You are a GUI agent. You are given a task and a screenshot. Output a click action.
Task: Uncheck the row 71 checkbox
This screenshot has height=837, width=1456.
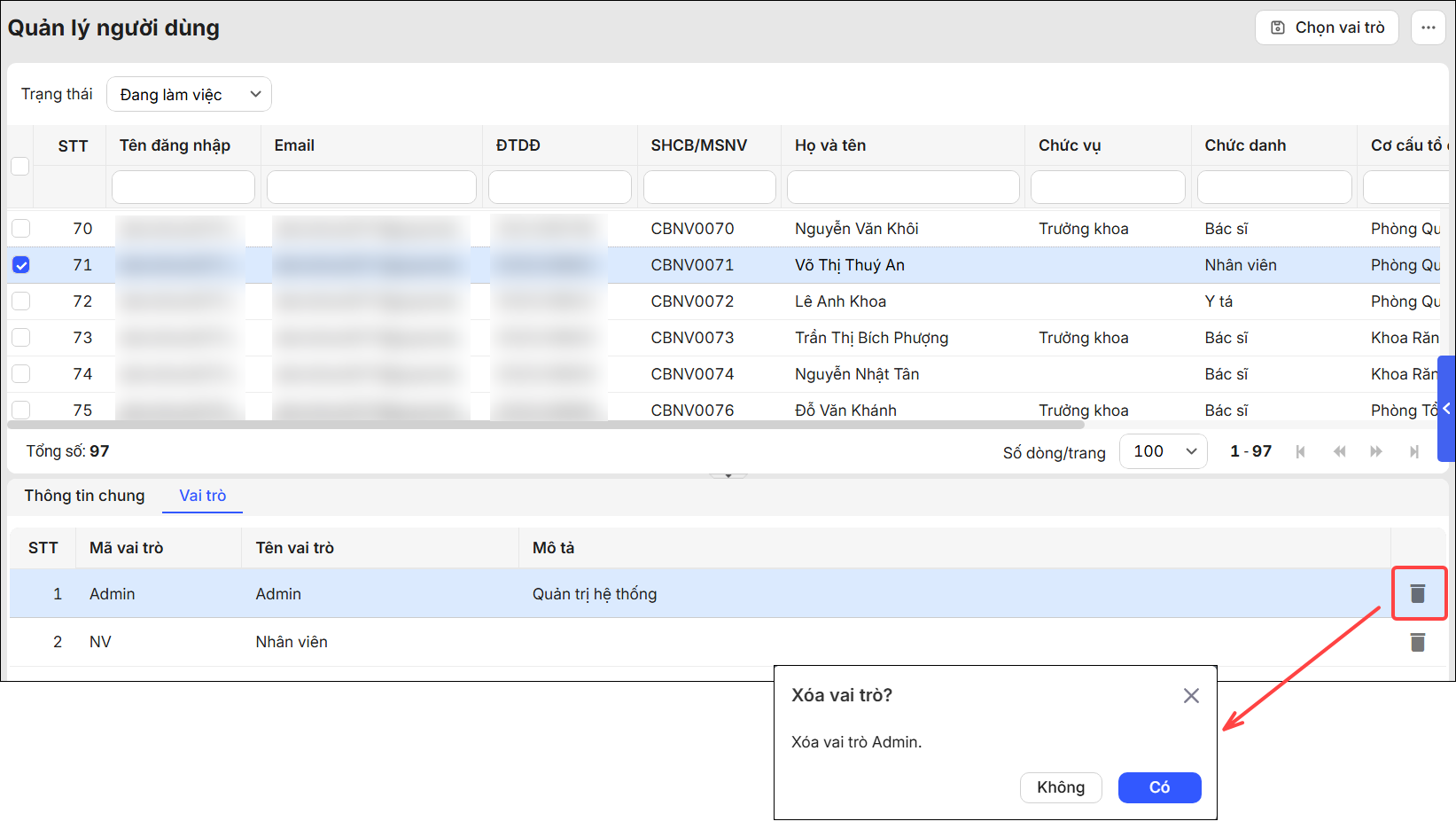[x=21, y=265]
